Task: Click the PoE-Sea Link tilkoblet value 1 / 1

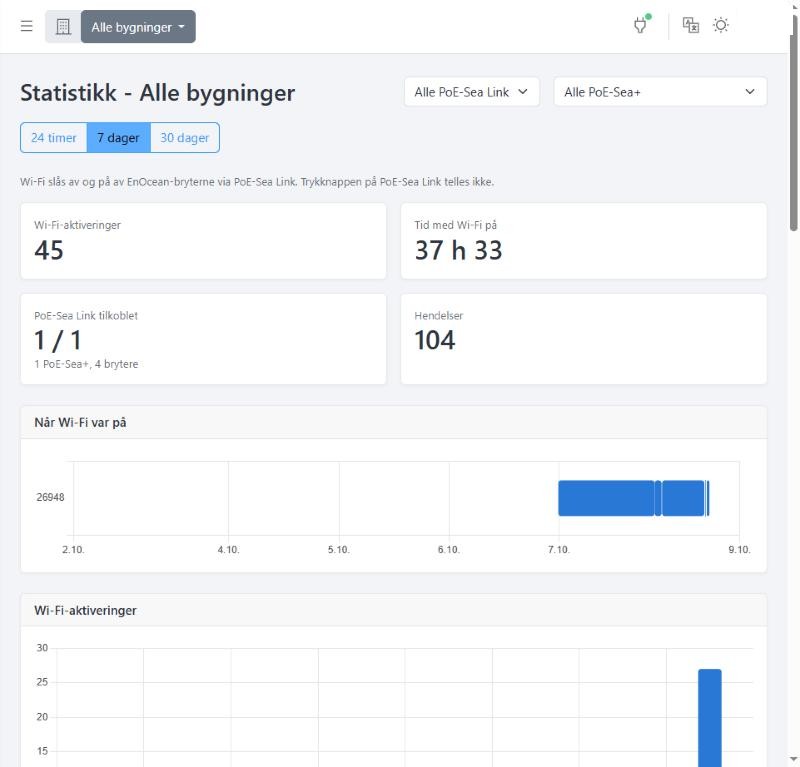Action: tap(58, 340)
